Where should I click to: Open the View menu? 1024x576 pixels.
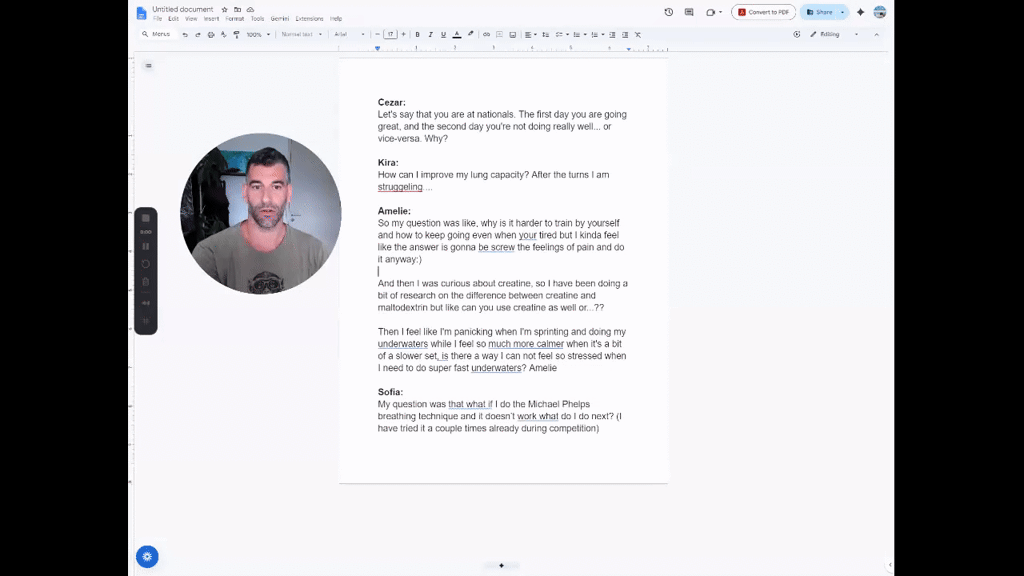[191, 19]
